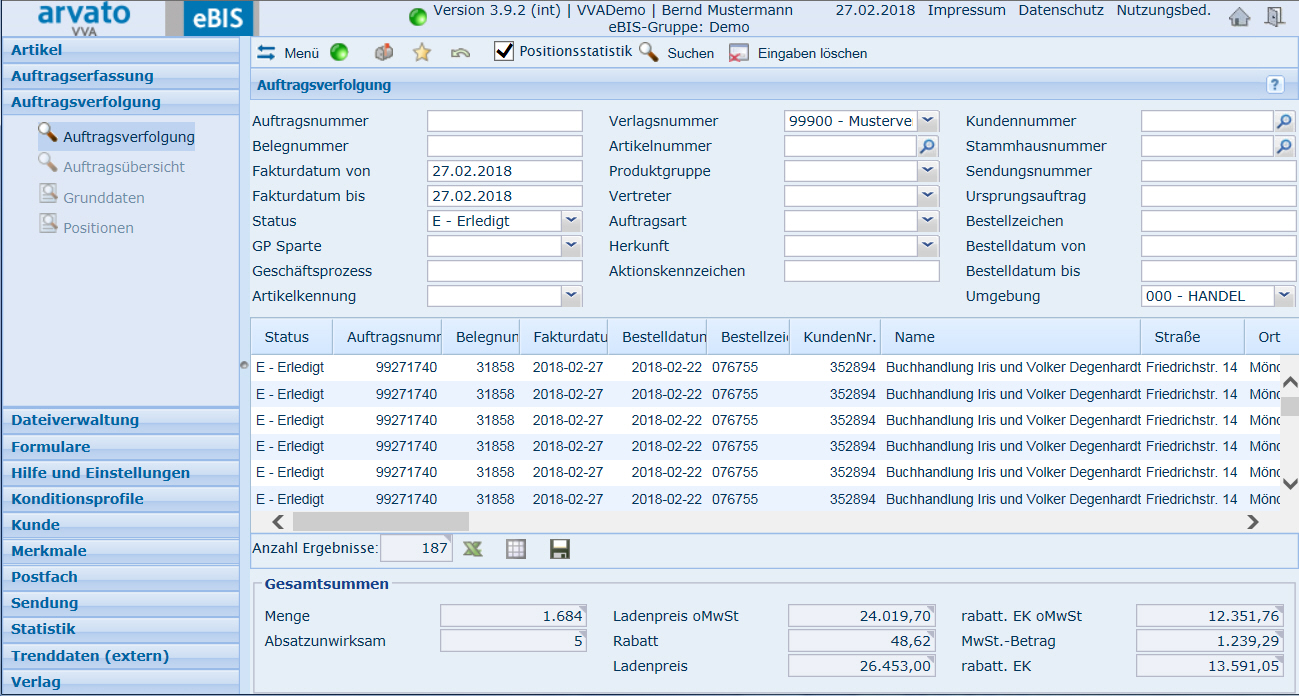Click the yellow favorites star icon
1299x696 pixels.
(x=422, y=53)
